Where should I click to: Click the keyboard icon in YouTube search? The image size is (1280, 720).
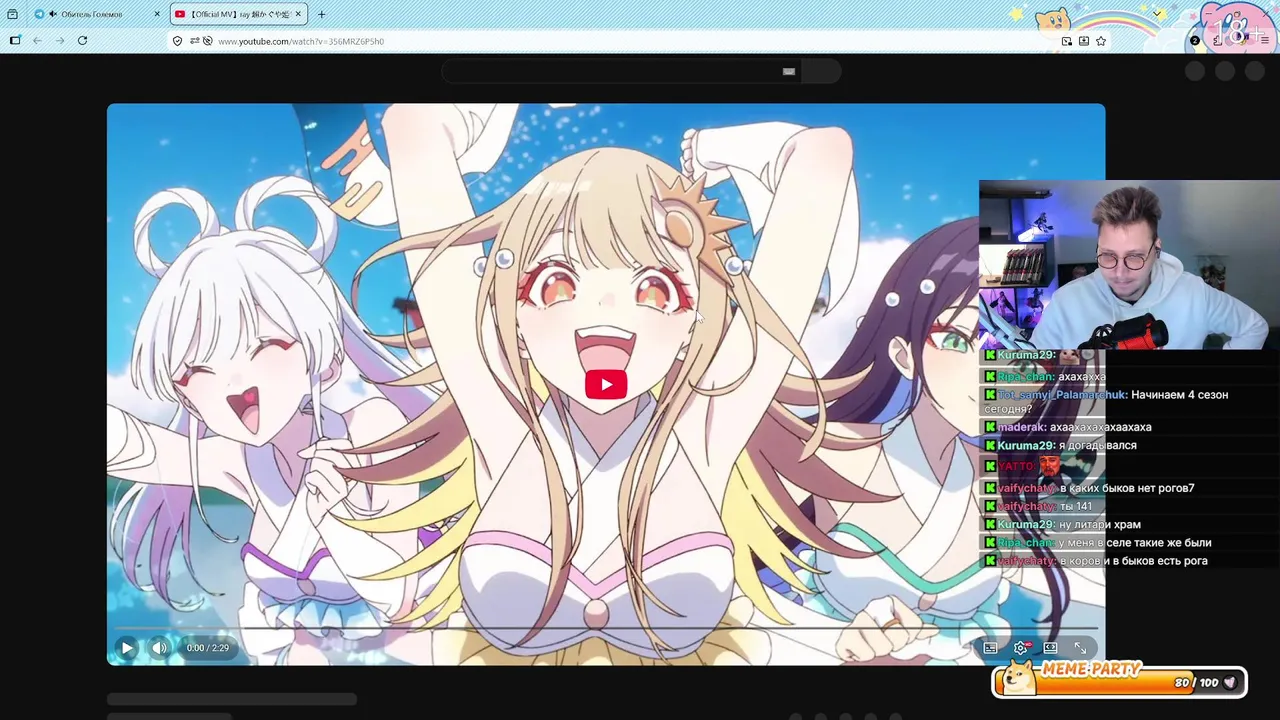pos(788,71)
